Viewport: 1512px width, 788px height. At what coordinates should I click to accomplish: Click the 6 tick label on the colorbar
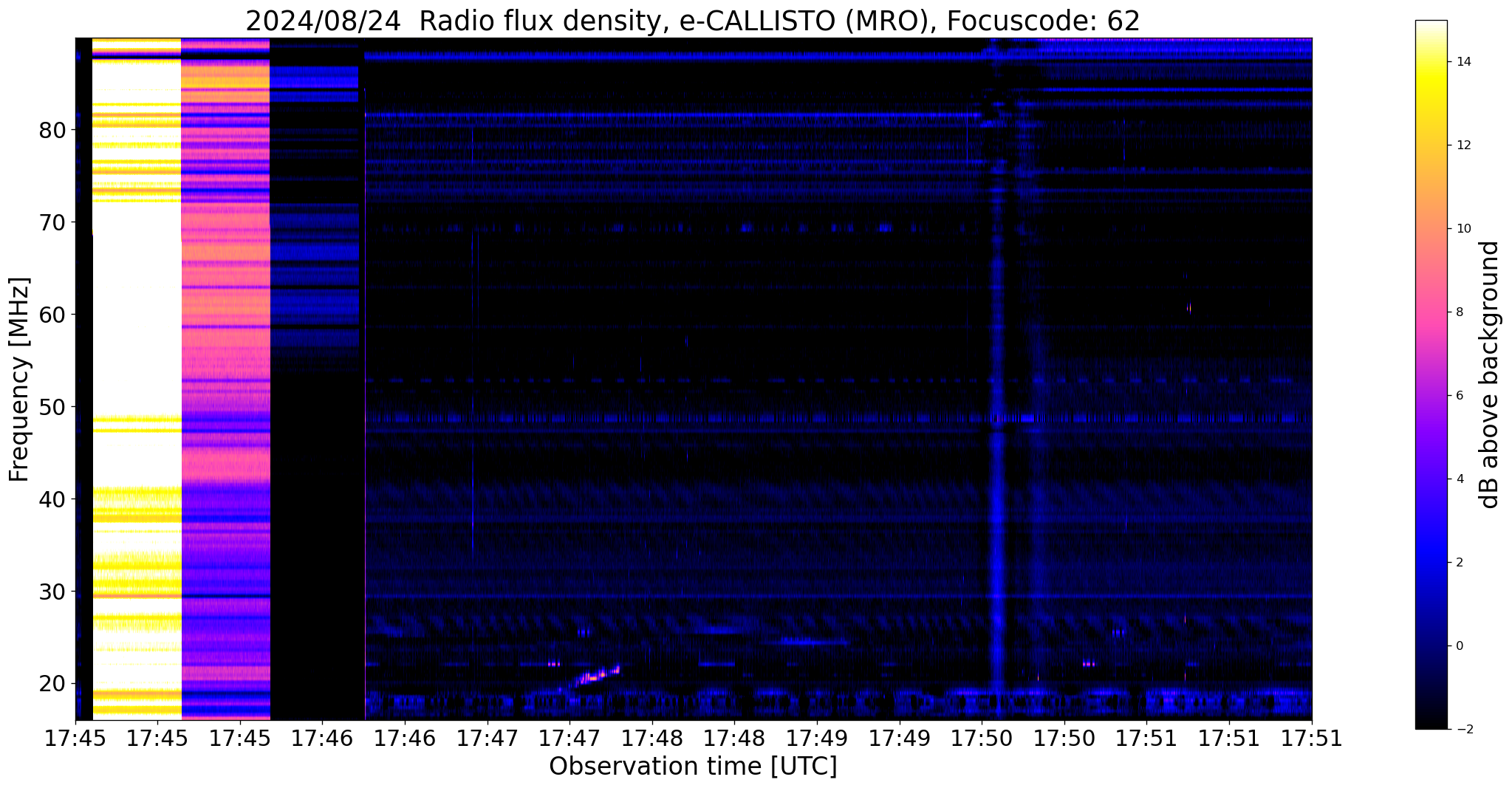point(1459,396)
